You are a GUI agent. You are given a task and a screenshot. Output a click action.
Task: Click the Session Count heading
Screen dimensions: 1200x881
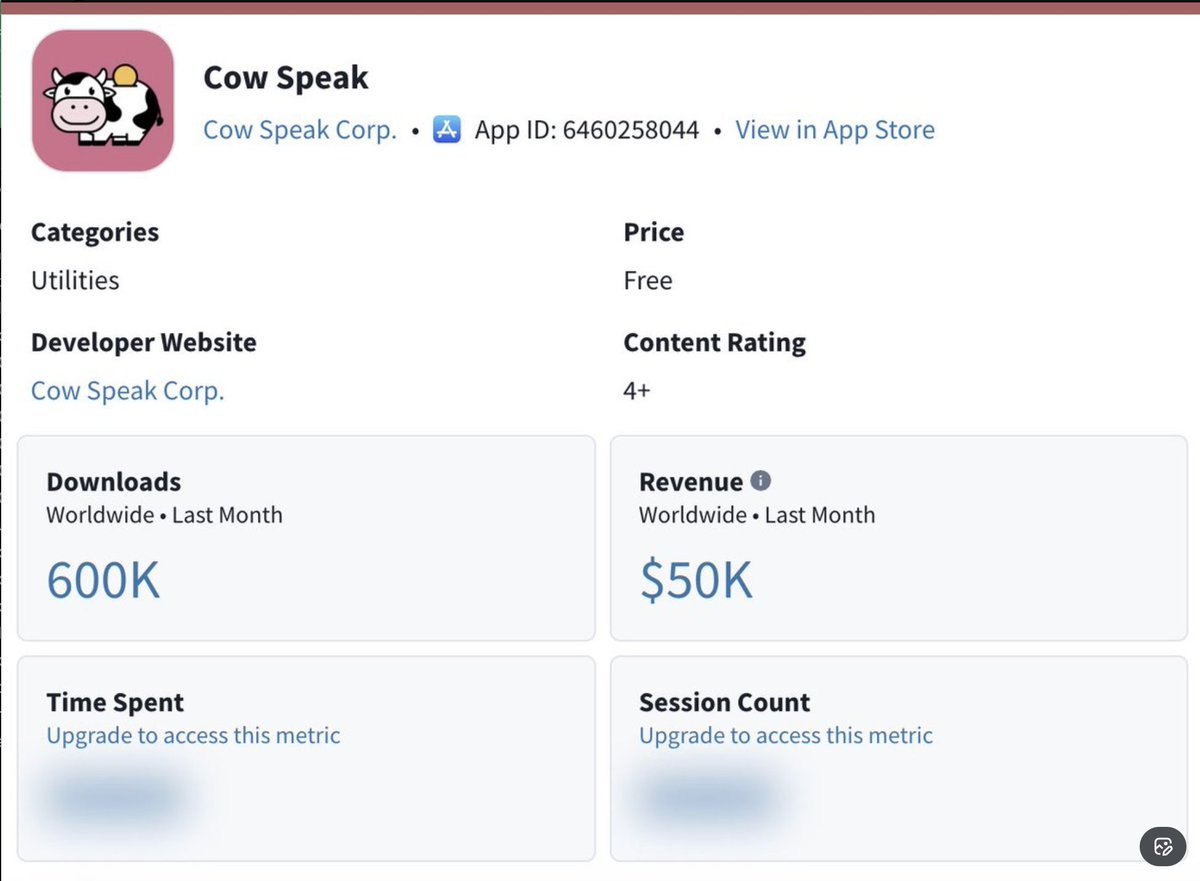[725, 703]
